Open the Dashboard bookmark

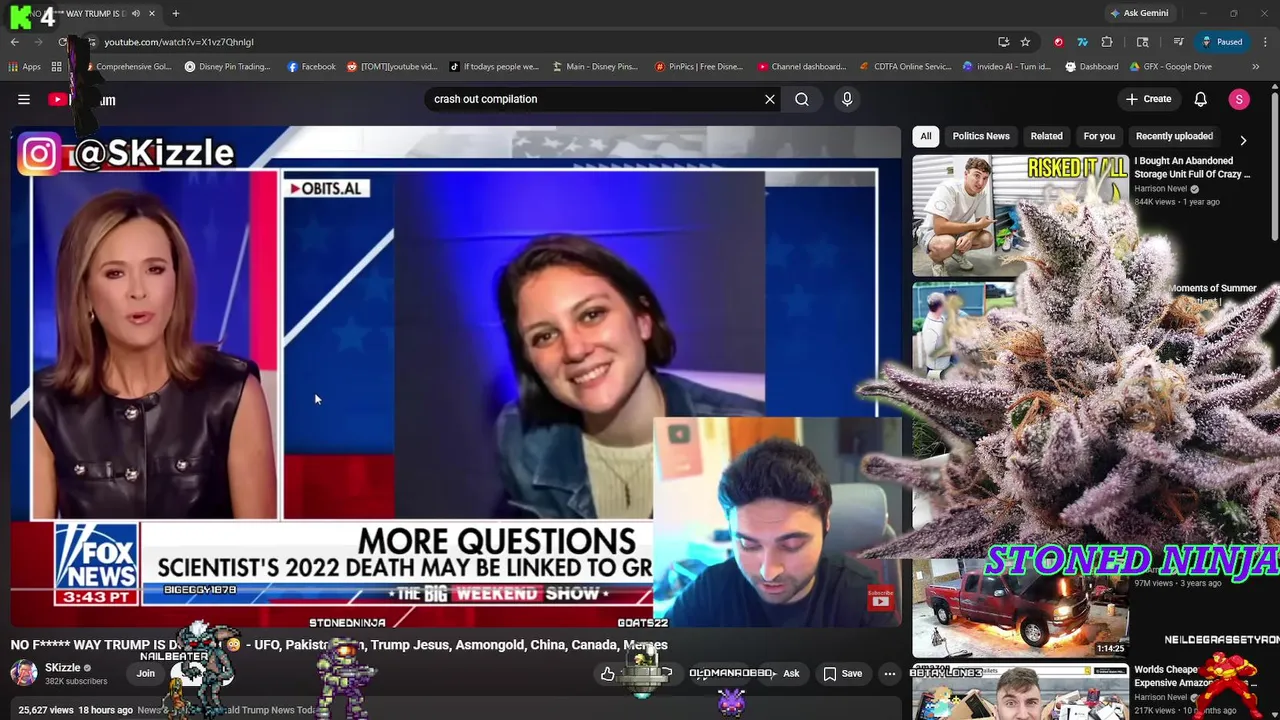click(x=1091, y=67)
